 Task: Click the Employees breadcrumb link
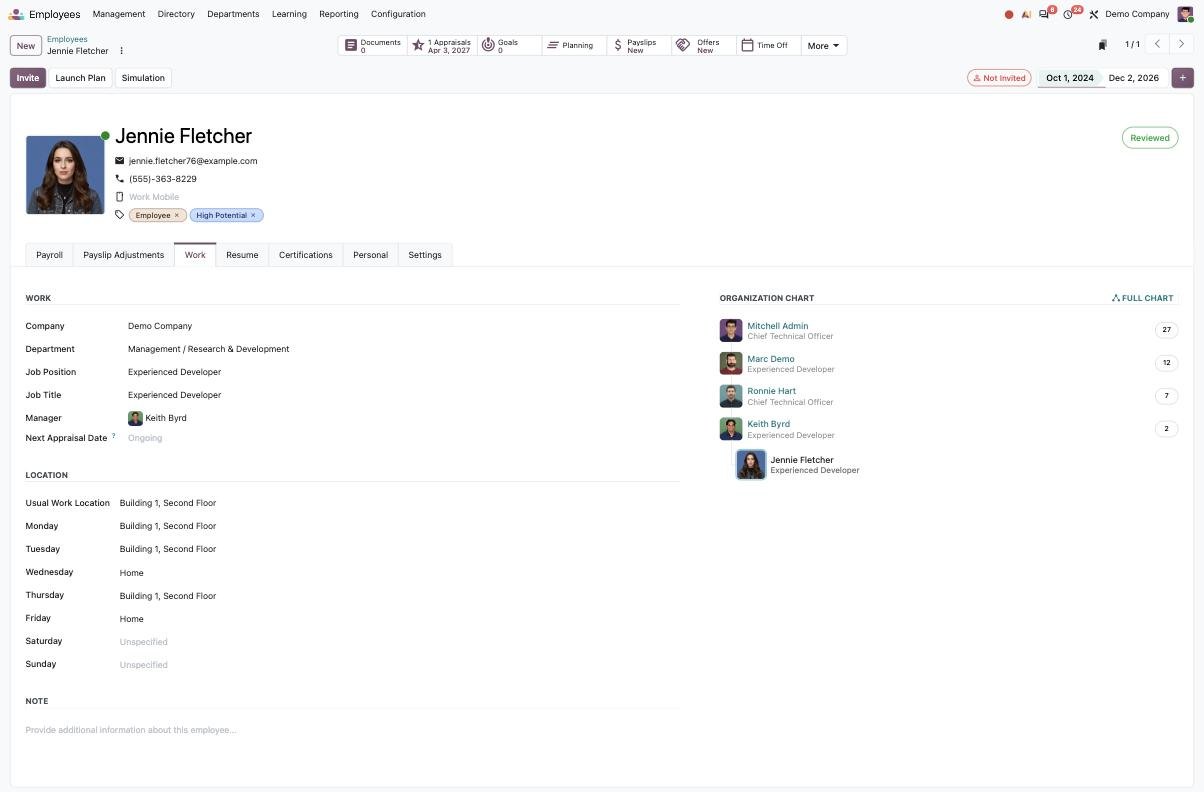tap(67, 39)
